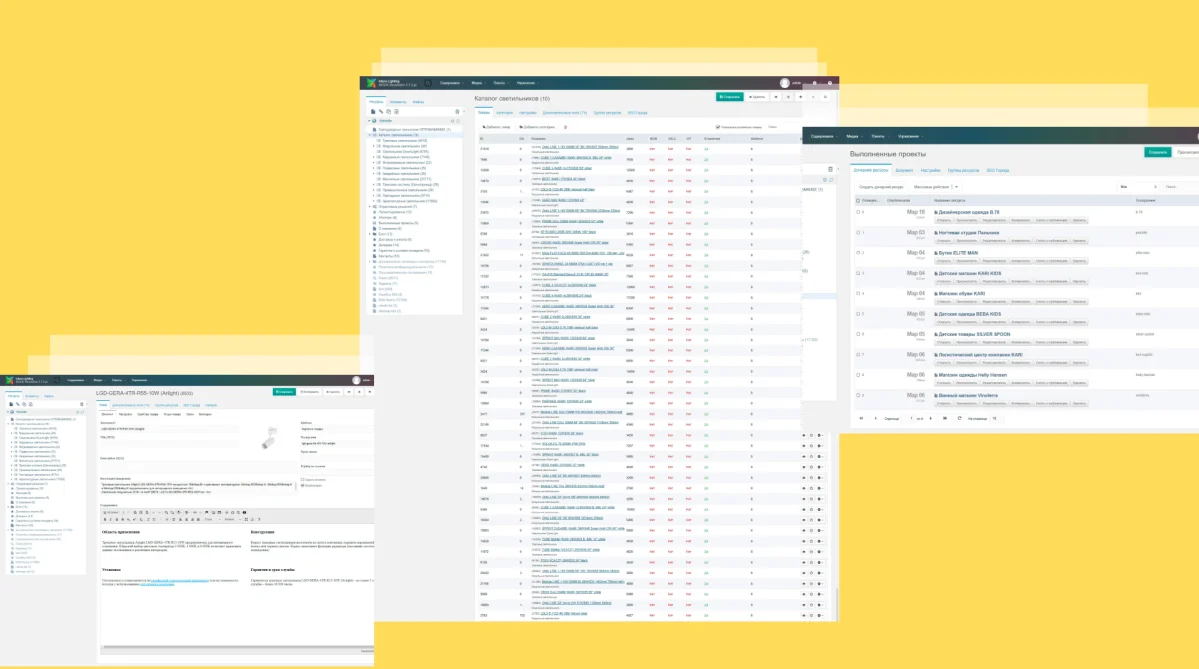Image resolution: width=1199 pixels, height=669 pixels.
Task: Click the new weblink icon in the catalog tree toolbar
Action: (x=381, y=112)
